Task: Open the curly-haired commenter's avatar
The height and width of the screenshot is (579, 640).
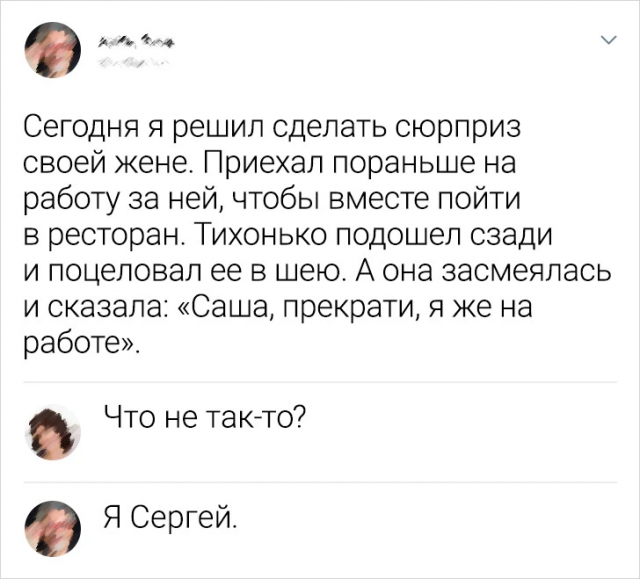Action: [52, 432]
